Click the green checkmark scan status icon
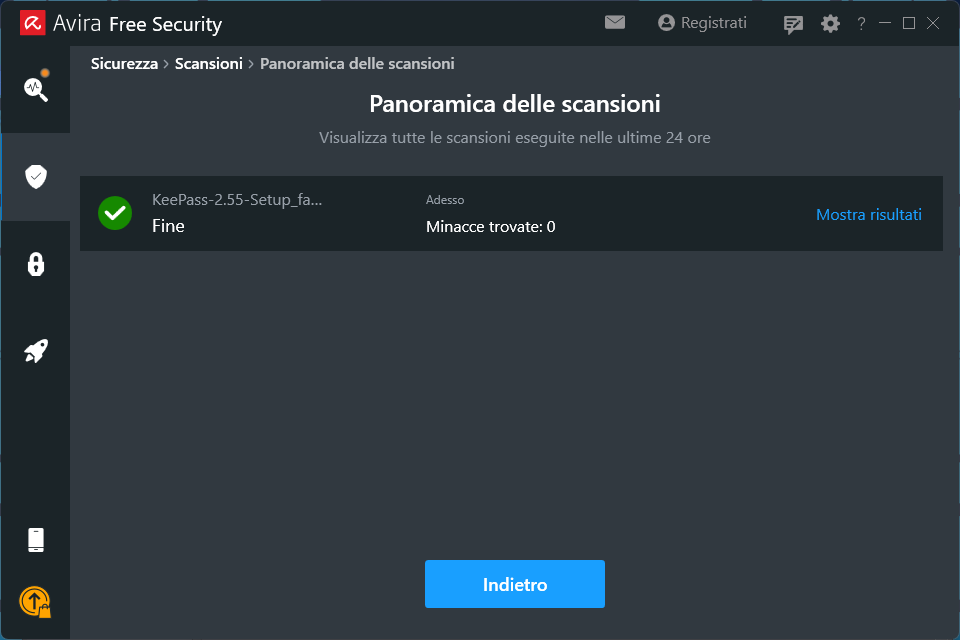Image resolution: width=960 pixels, height=640 pixels. pos(115,213)
